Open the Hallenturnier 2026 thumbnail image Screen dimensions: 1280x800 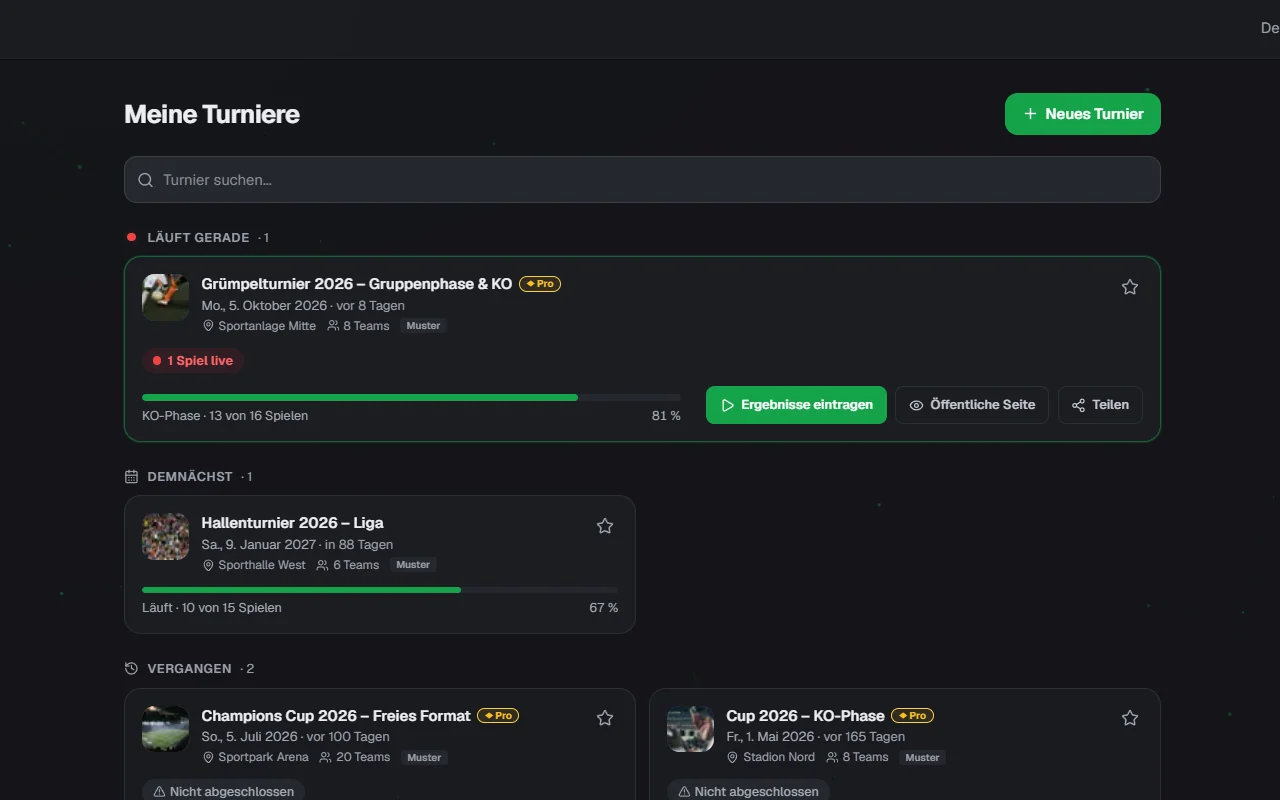pos(166,536)
